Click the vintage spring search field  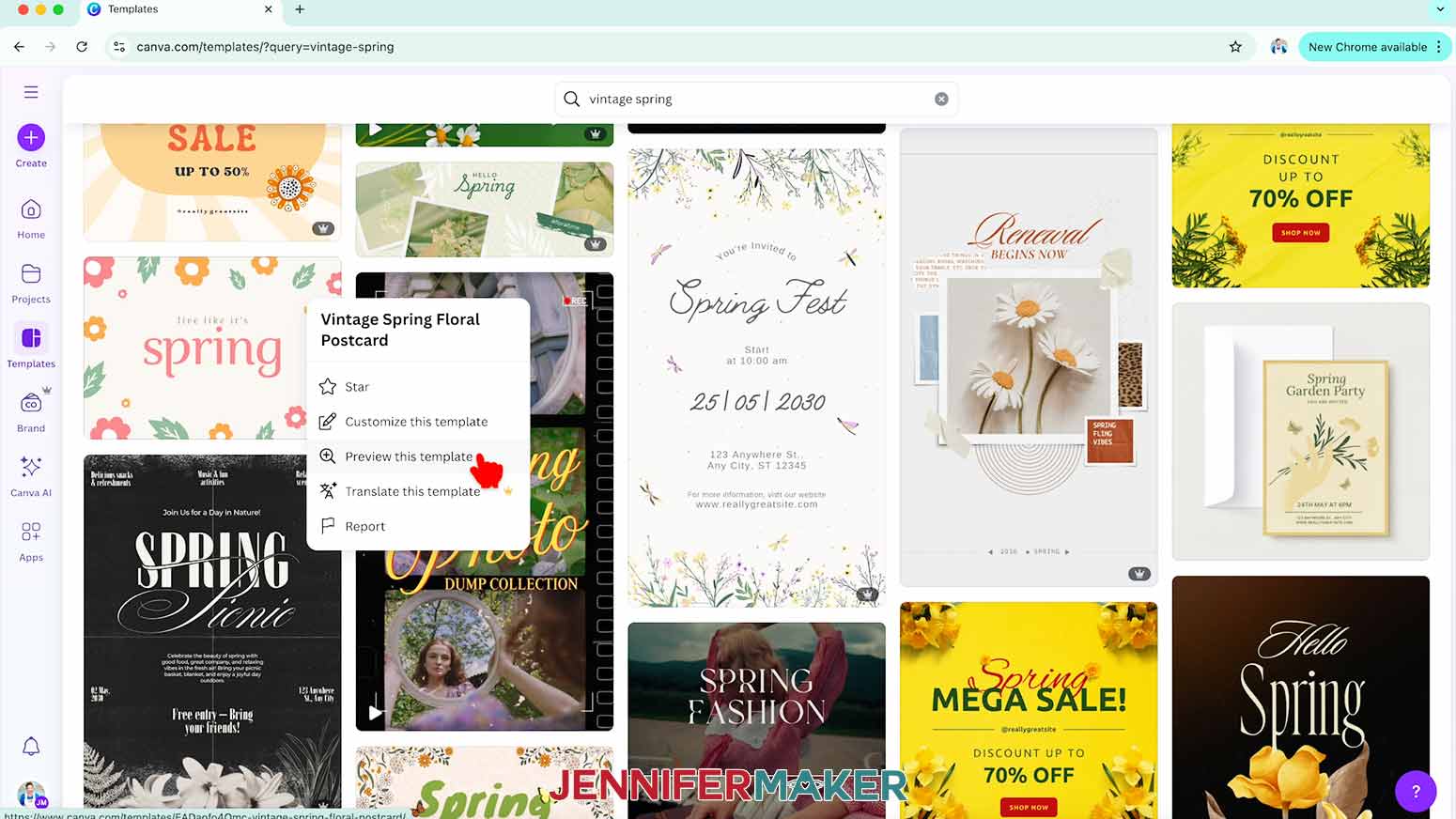pyautogui.click(x=756, y=99)
